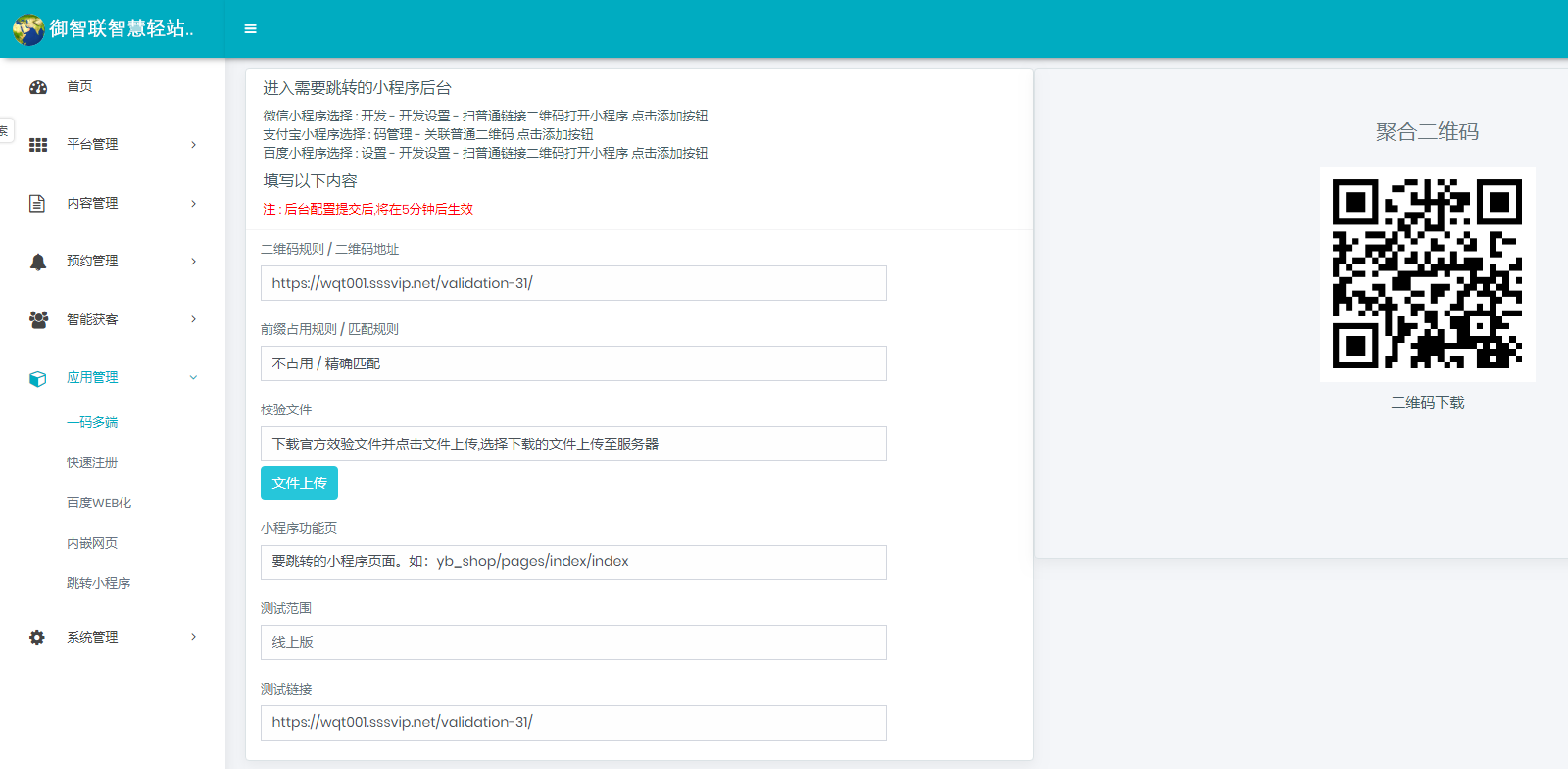Click the 聚合二维码 QR code image
The width and height of the screenshot is (1568, 769).
(1427, 273)
